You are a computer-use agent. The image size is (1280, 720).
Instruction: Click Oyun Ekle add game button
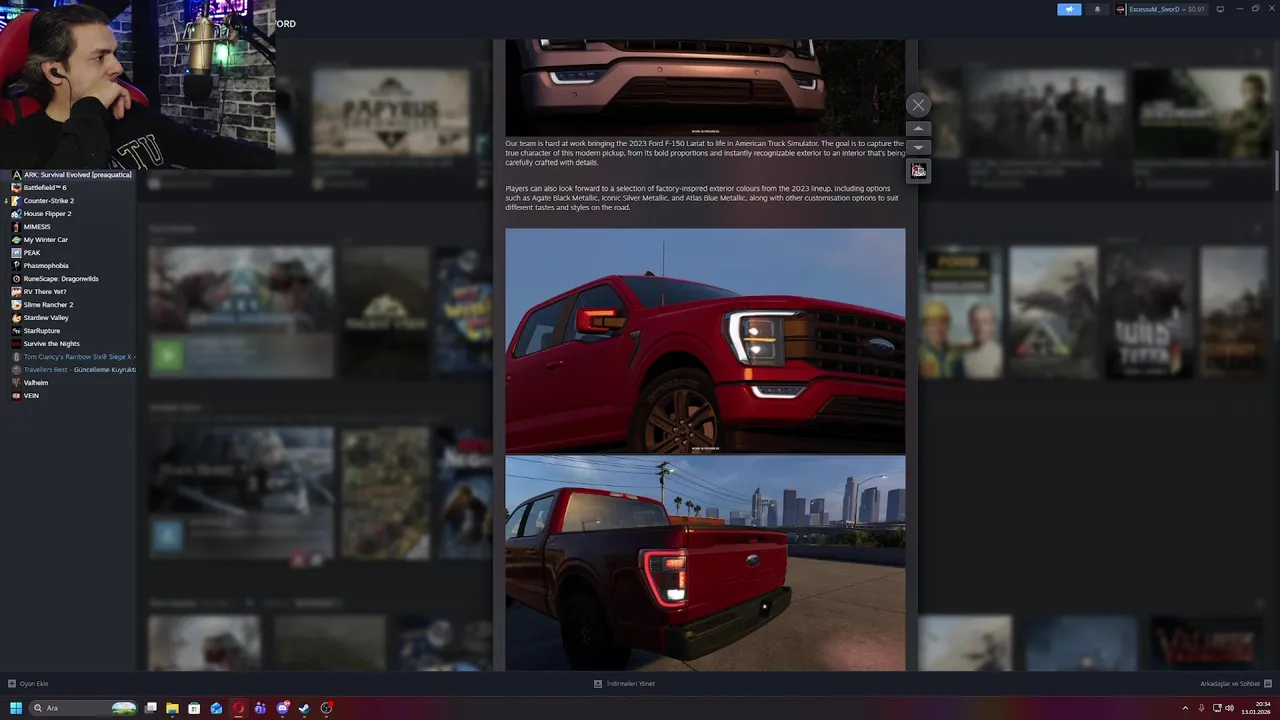pyautogui.click(x=28, y=684)
